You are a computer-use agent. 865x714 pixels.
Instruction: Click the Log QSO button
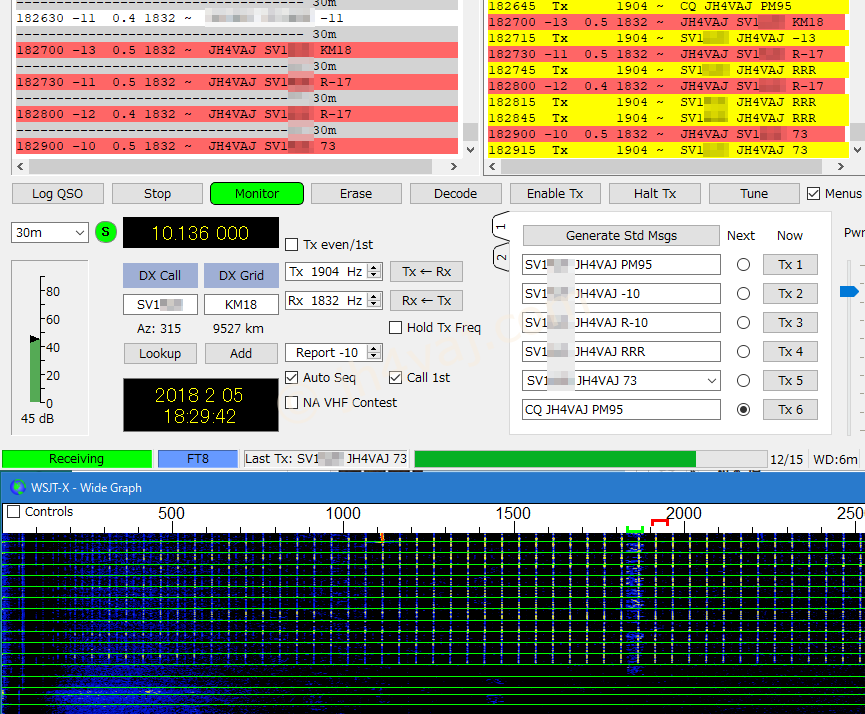[x=57, y=194]
